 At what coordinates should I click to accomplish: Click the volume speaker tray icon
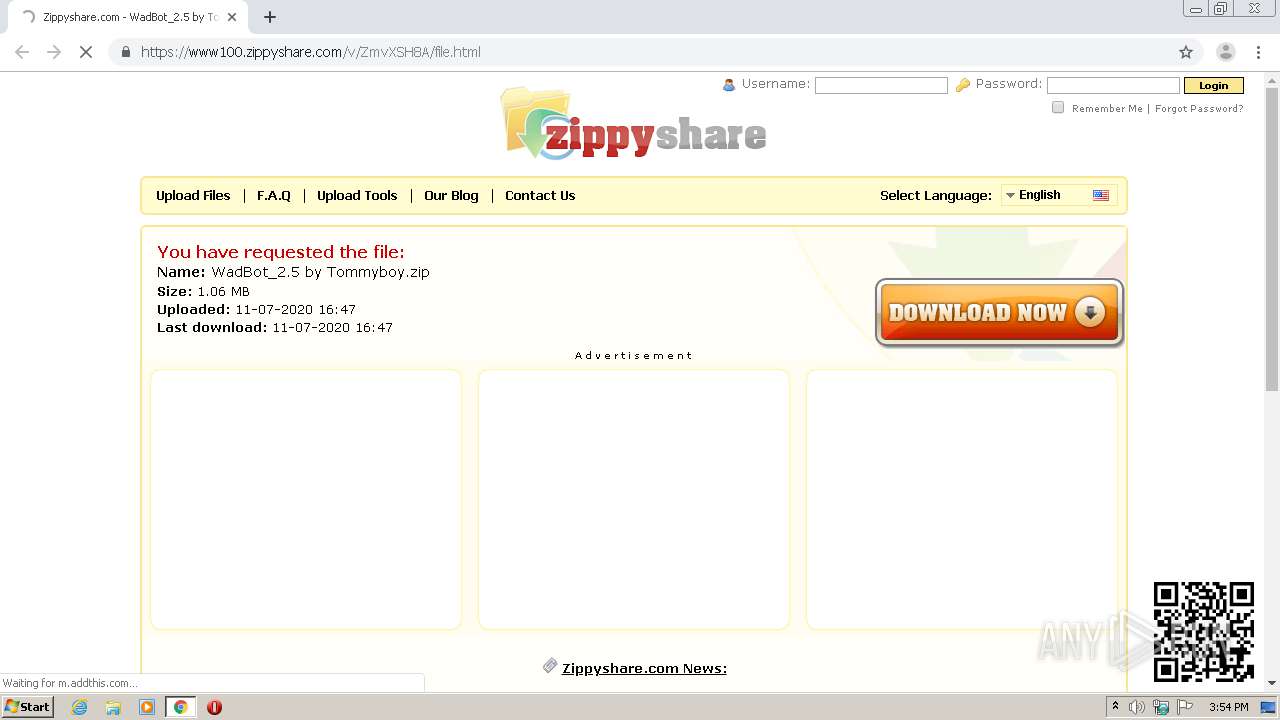(x=1137, y=707)
